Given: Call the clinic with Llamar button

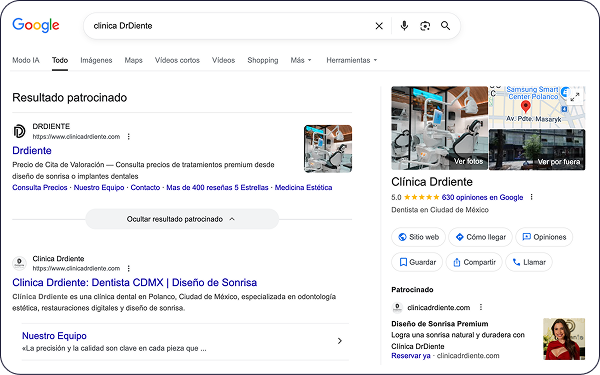Looking at the screenshot, I should coord(529,262).
